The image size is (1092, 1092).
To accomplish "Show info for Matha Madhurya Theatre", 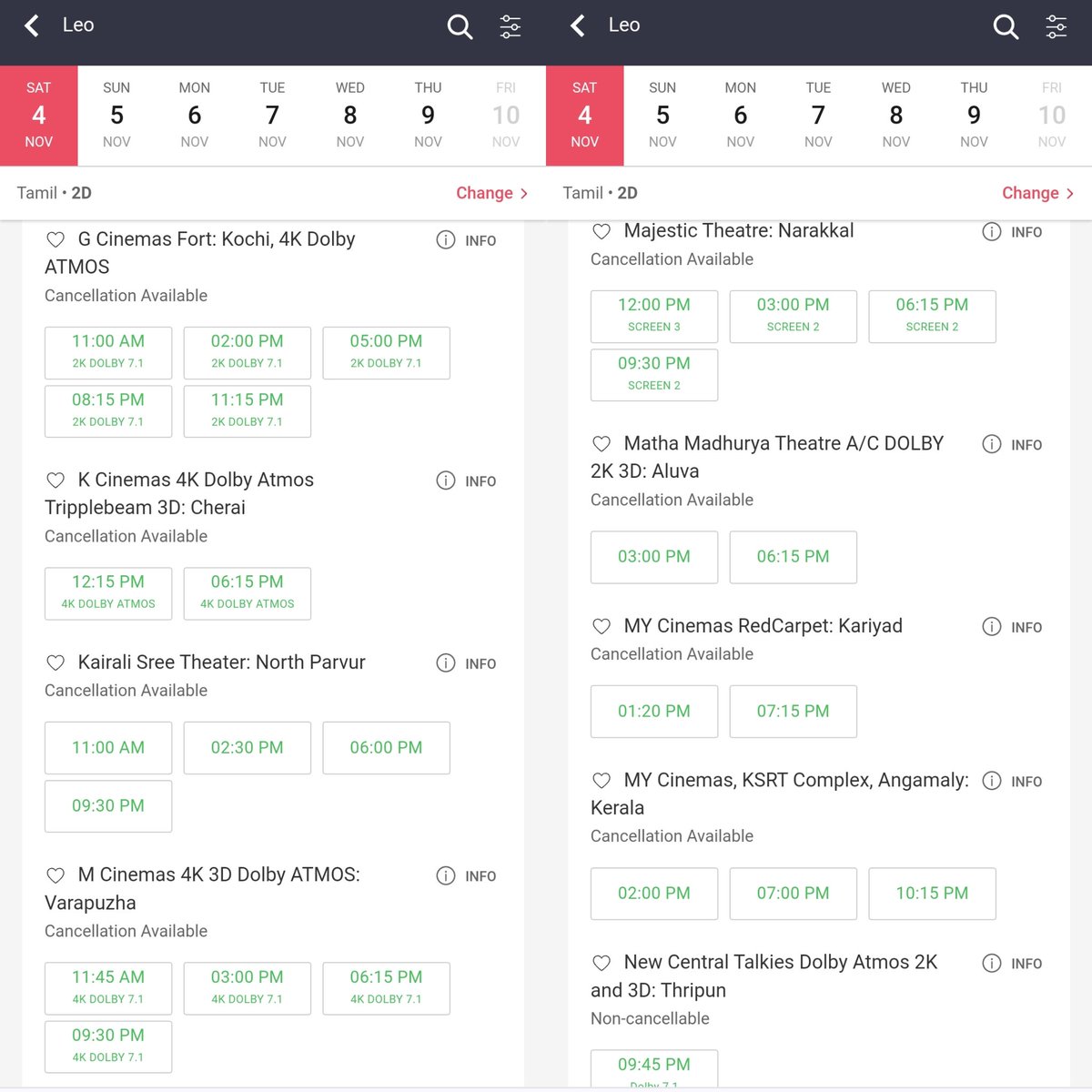I will 1012,444.
